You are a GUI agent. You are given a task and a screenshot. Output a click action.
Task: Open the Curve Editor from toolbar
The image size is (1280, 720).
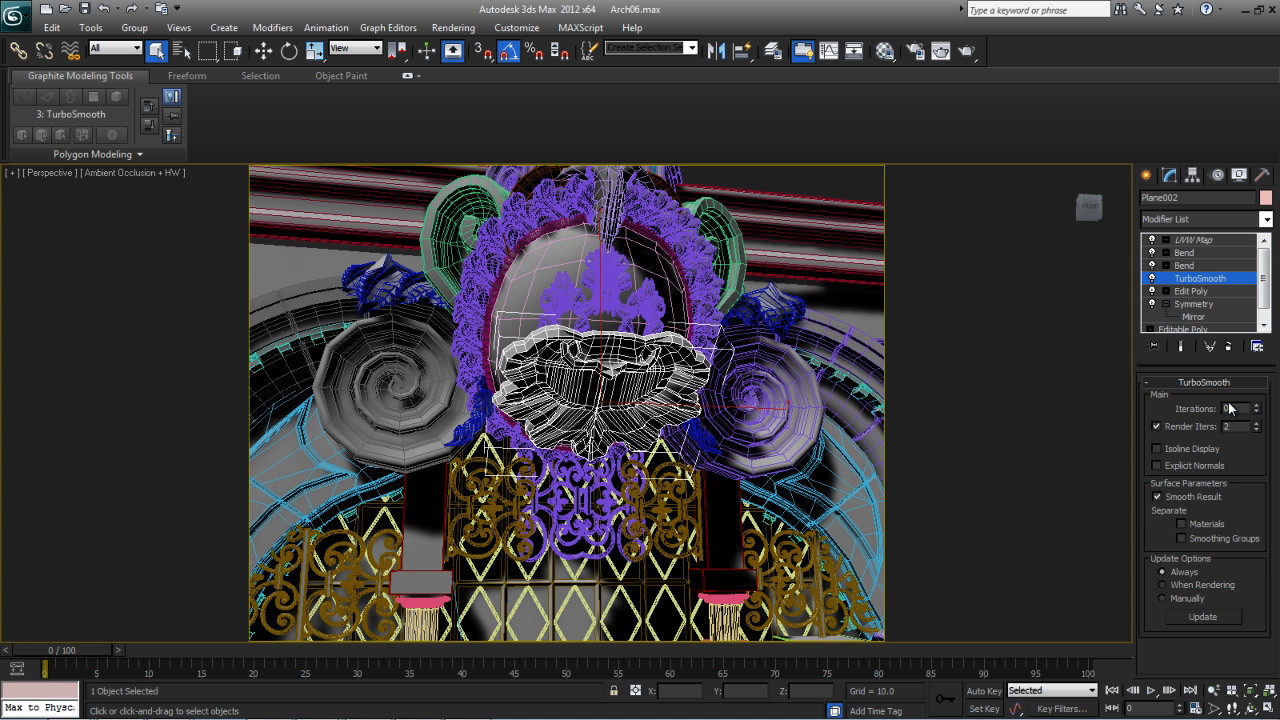pyautogui.click(x=829, y=51)
